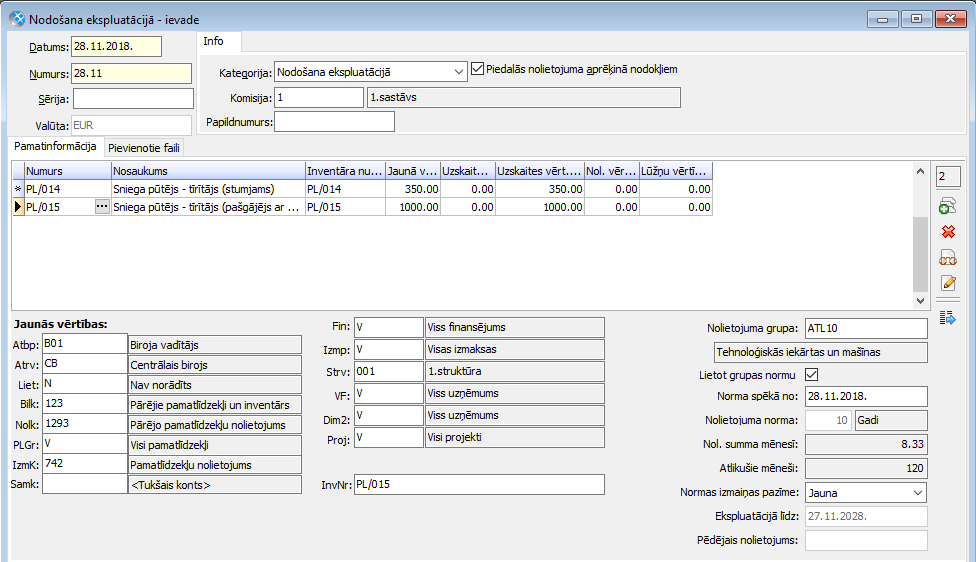Click the Nol. summa mēnesī value 8.33
Image resolution: width=976 pixels, height=562 pixels.
point(866,444)
